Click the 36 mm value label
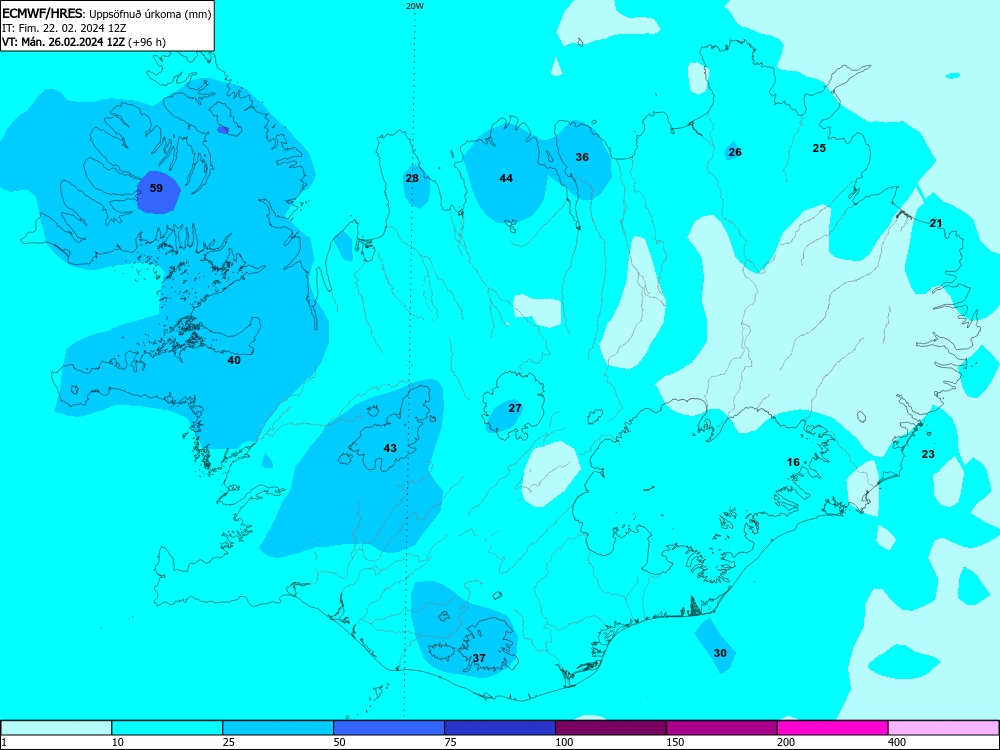1000x750 pixels. 582,157
